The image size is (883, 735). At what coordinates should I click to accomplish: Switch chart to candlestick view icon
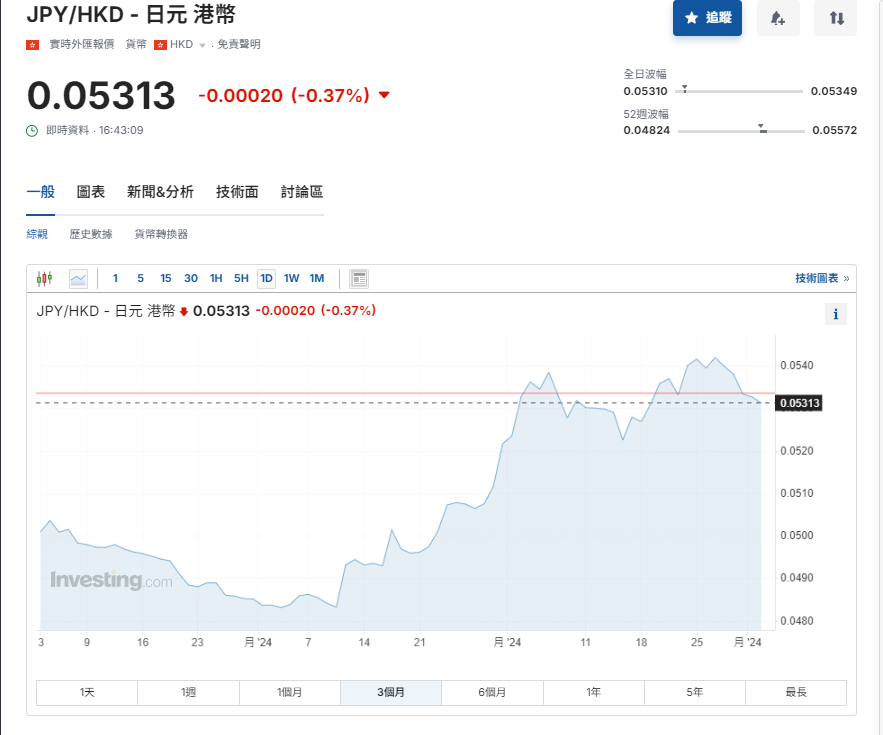44,278
